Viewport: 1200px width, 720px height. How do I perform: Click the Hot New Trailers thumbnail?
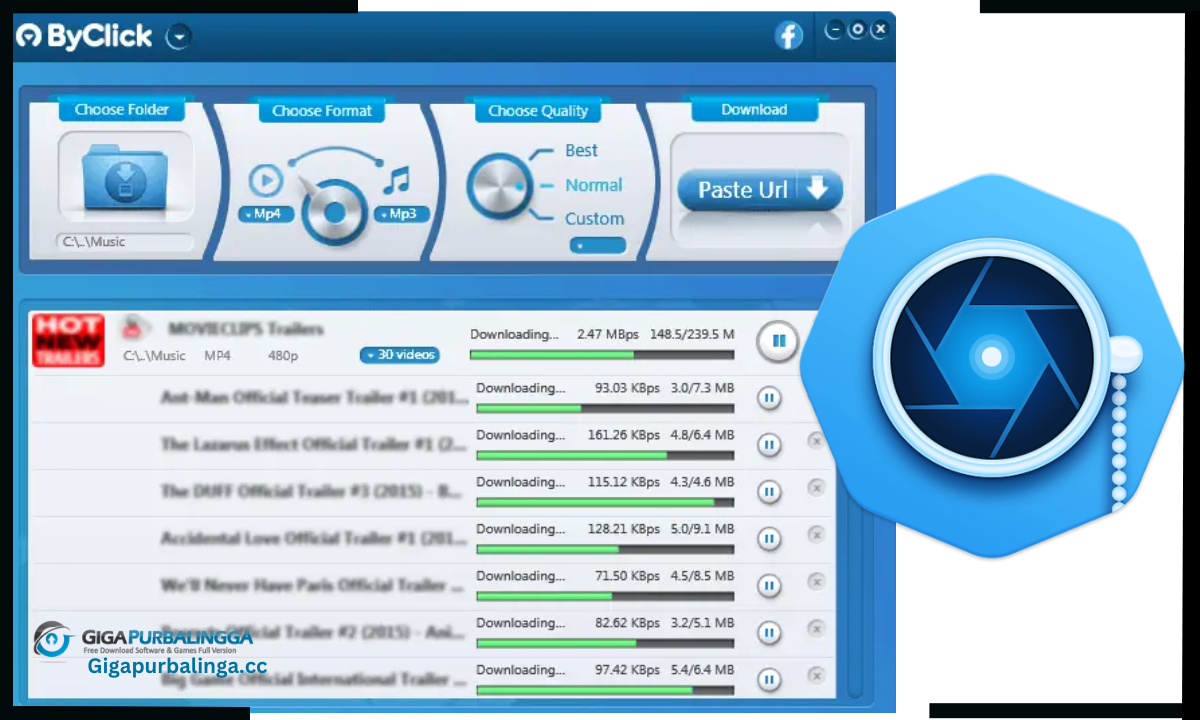(68, 340)
